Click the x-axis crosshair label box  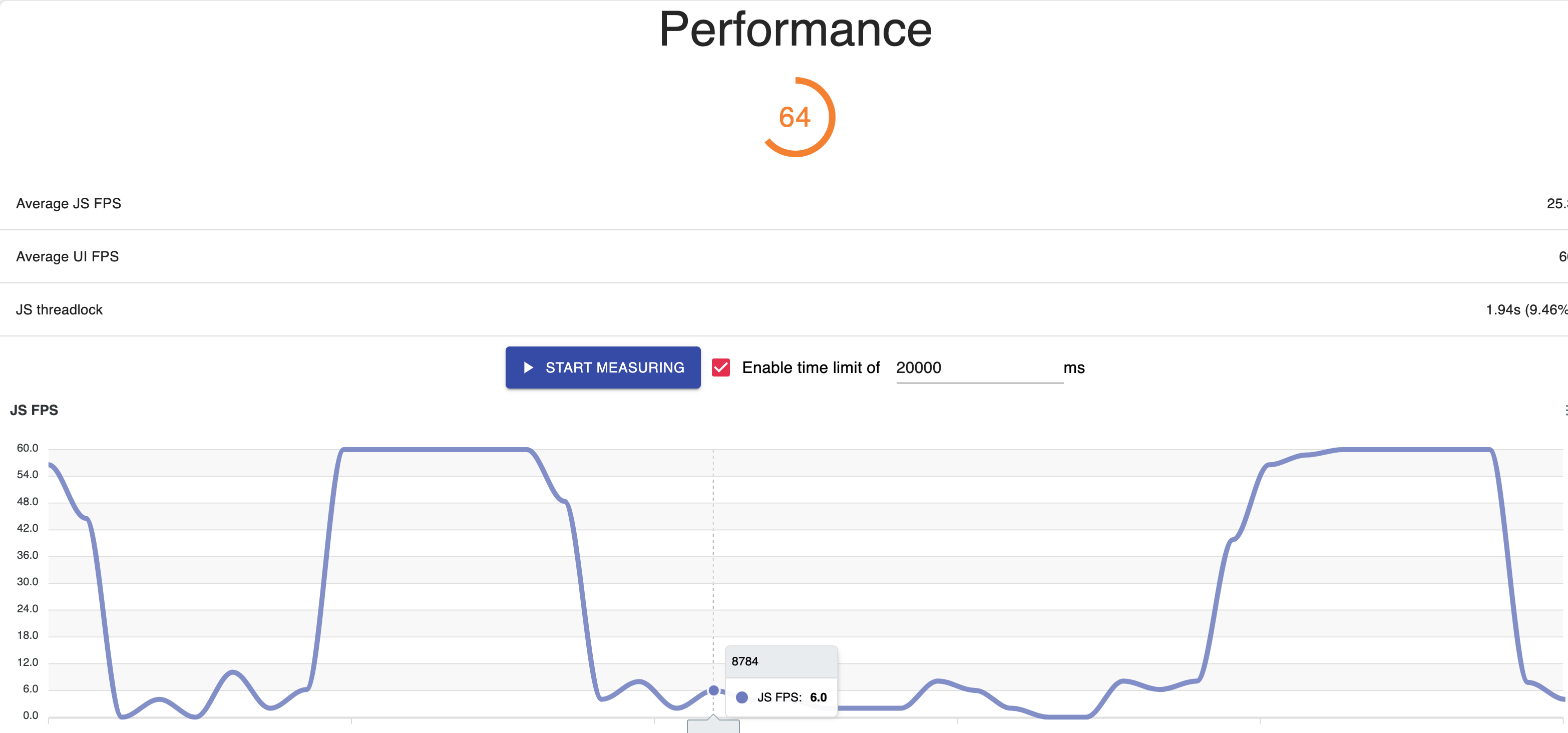713,726
